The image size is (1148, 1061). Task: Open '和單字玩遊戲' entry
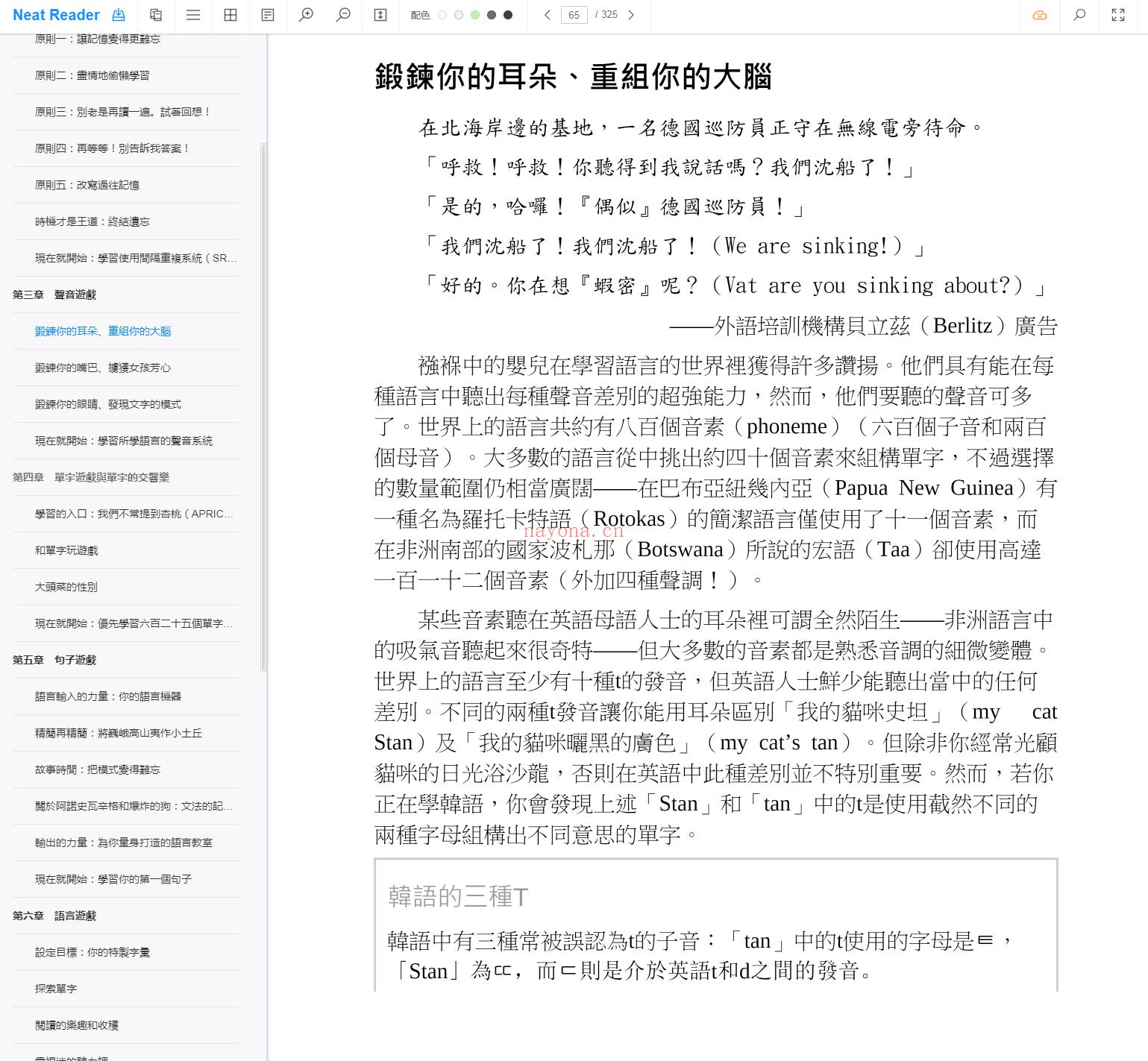(x=66, y=550)
